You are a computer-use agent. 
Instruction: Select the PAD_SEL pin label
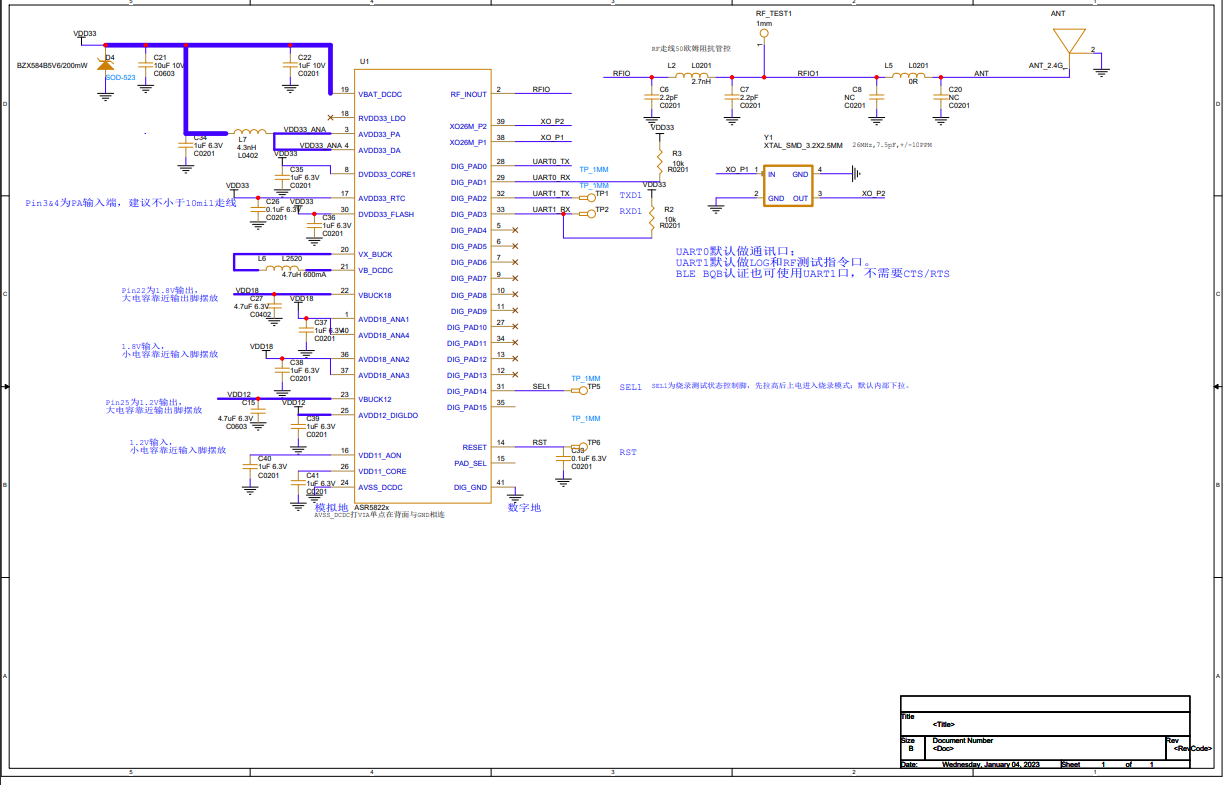pyautogui.click(x=470, y=463)
